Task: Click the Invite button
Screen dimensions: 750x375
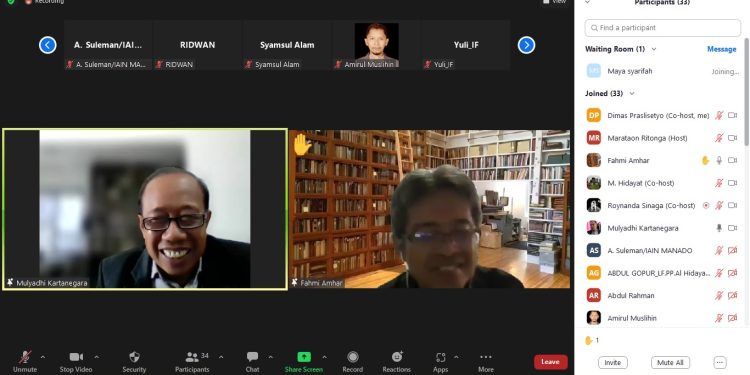Action: [613, 363]
